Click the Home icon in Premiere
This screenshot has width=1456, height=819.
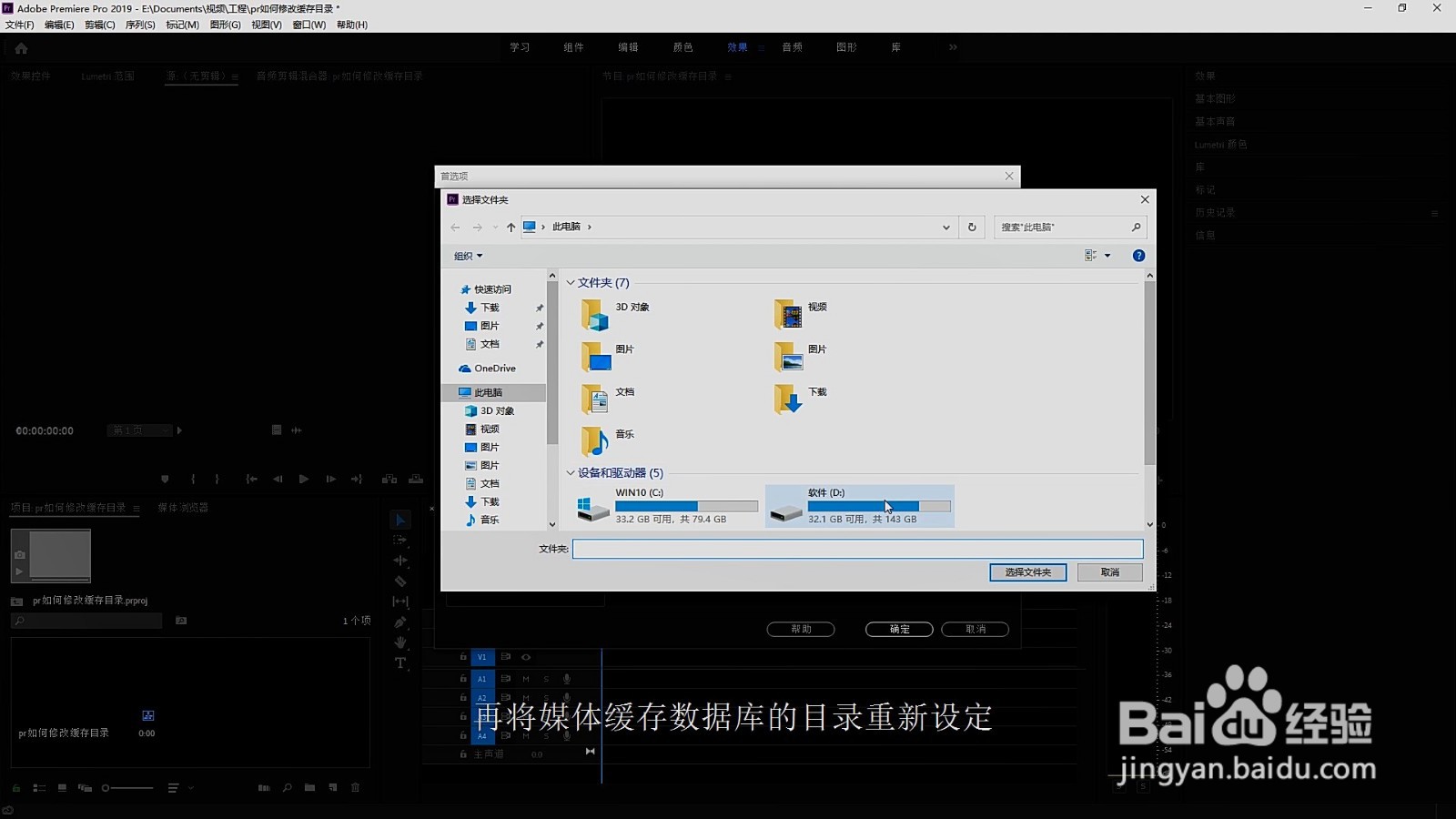click(x=21, y=48)
